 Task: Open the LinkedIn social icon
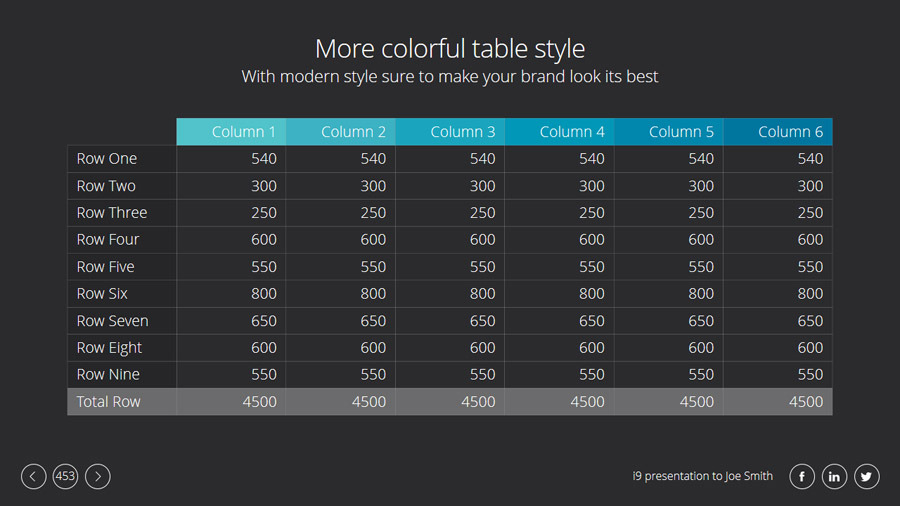[835, 476]
